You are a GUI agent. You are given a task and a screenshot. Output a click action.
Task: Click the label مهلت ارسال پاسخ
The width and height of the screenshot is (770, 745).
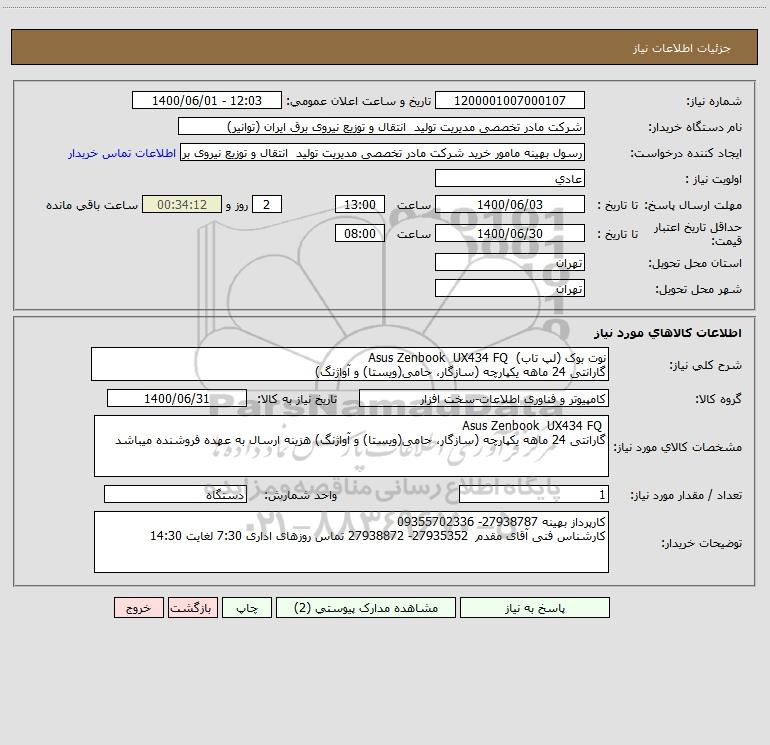pyautogui.click(x=693, y=205)
